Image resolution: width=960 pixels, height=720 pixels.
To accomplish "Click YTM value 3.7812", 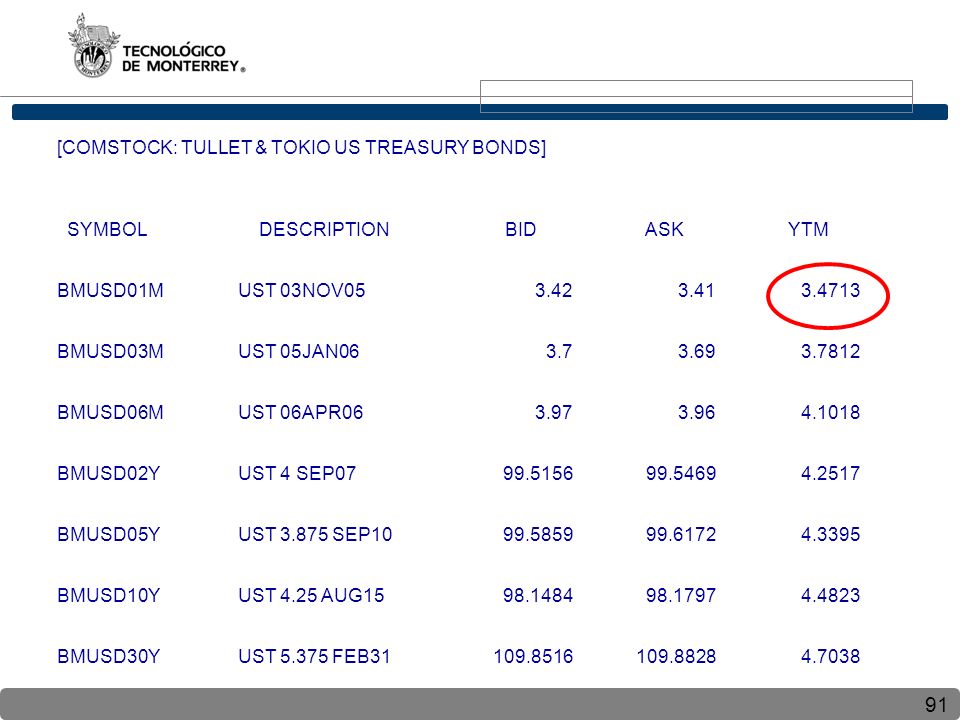I will (830, 351).
